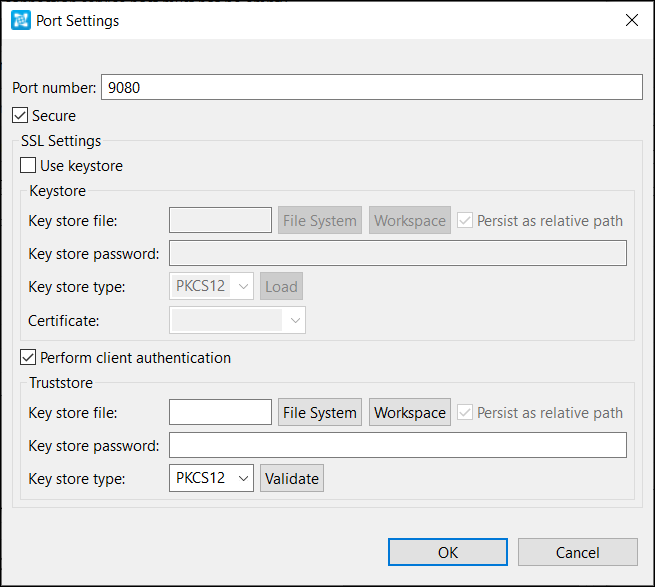Uncheck the Secure checkbox
Screen dimensions: 655x587
[x=20, y=115]
